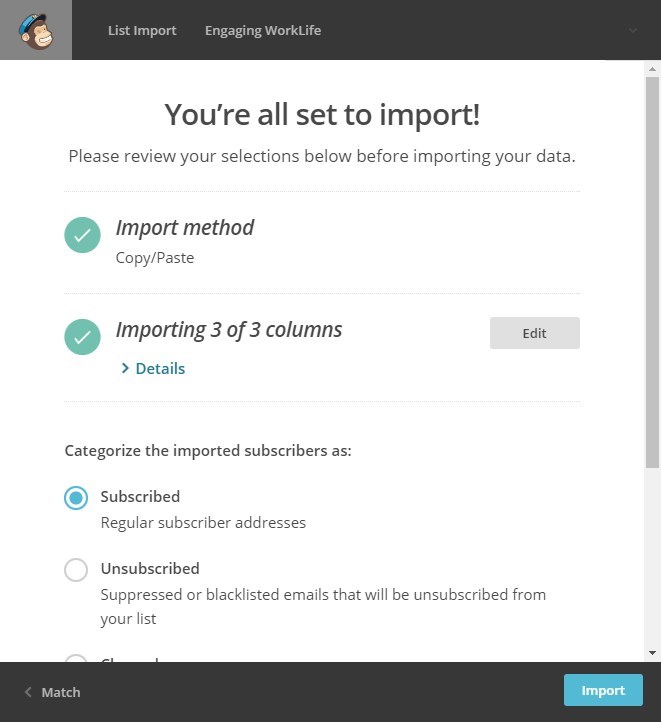Click the scrollbar down arrow
This screenshot has width=661, height=722.
click(652, 653)
